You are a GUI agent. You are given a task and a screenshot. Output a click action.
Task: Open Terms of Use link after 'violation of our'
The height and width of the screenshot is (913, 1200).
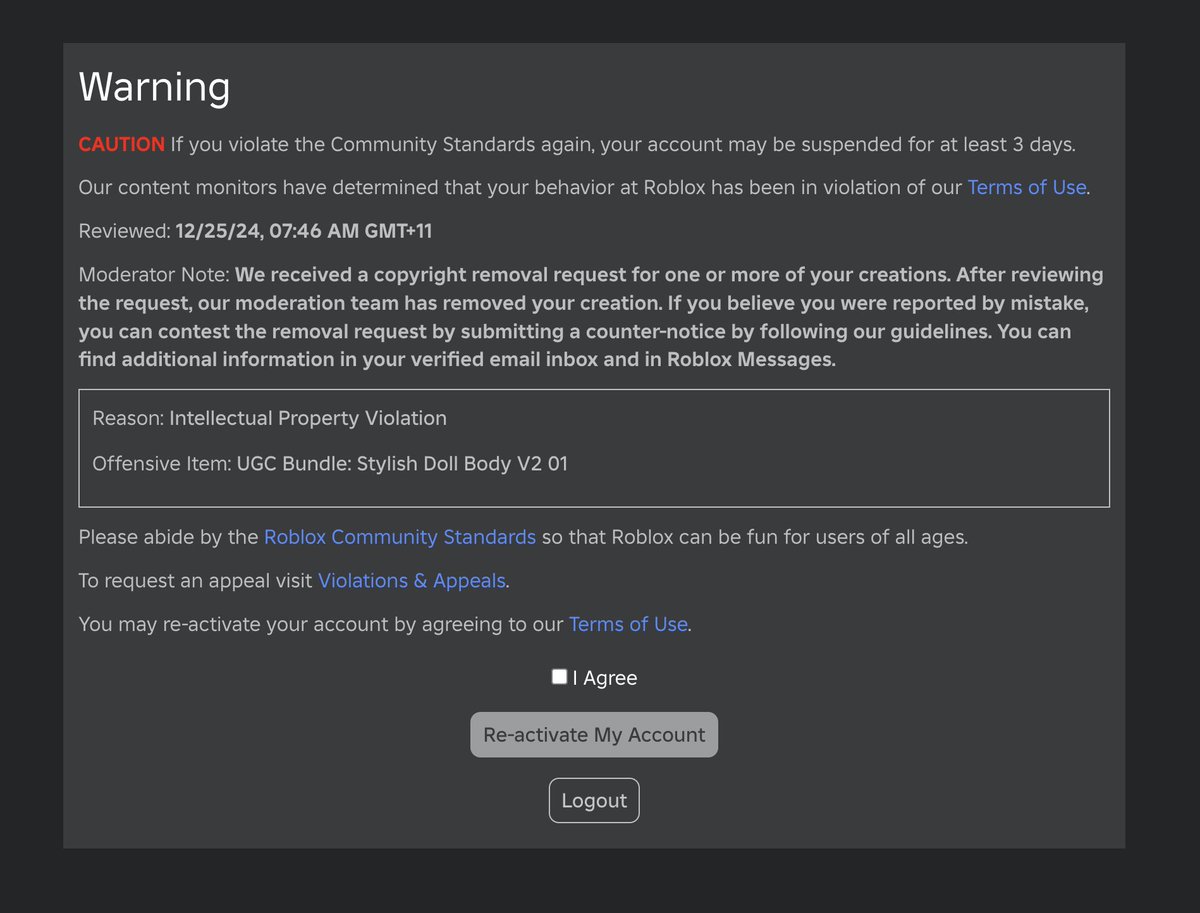coord(1026,187)
